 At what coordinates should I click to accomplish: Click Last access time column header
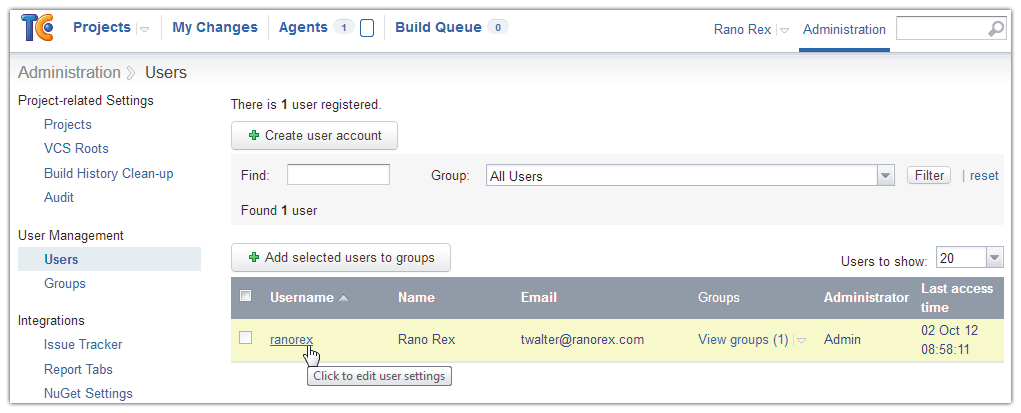(957, 298)
